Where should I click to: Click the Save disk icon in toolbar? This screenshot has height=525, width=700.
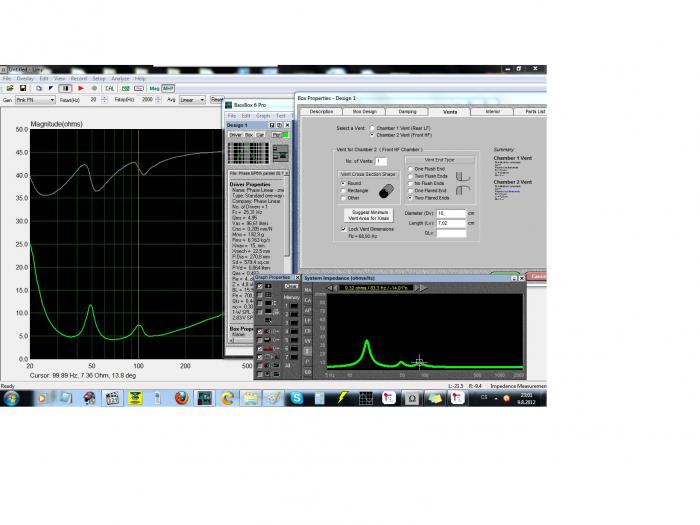[x=23, y=88]
